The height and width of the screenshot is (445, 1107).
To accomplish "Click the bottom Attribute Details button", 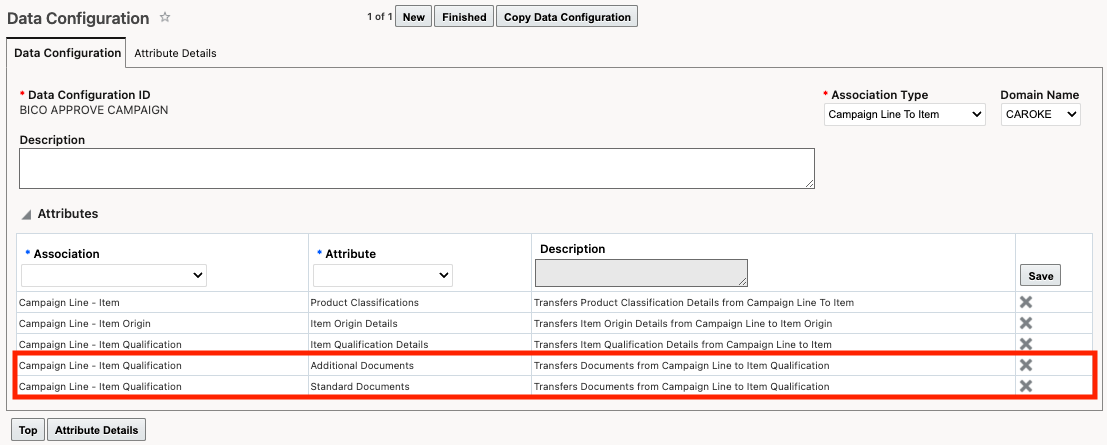I will (97, 430).
